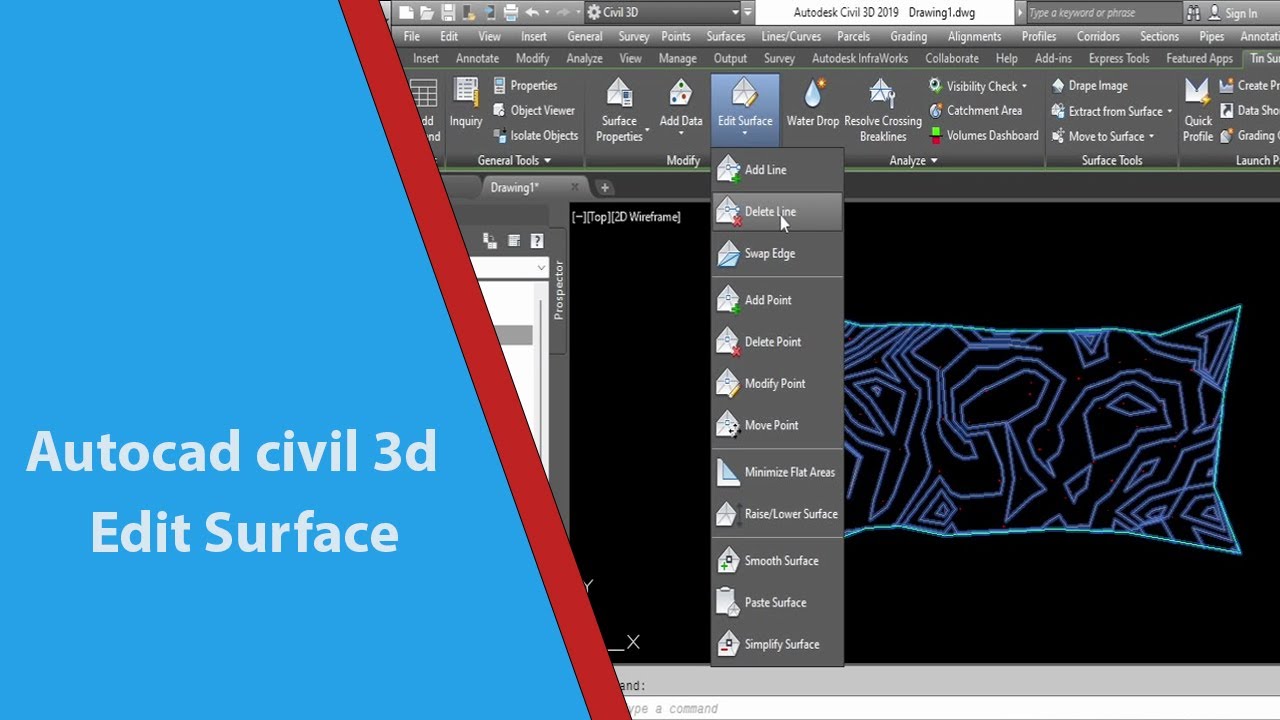Click the Simplify Surface icon
Screen dimensions: 1280x720
click(728, 645)
